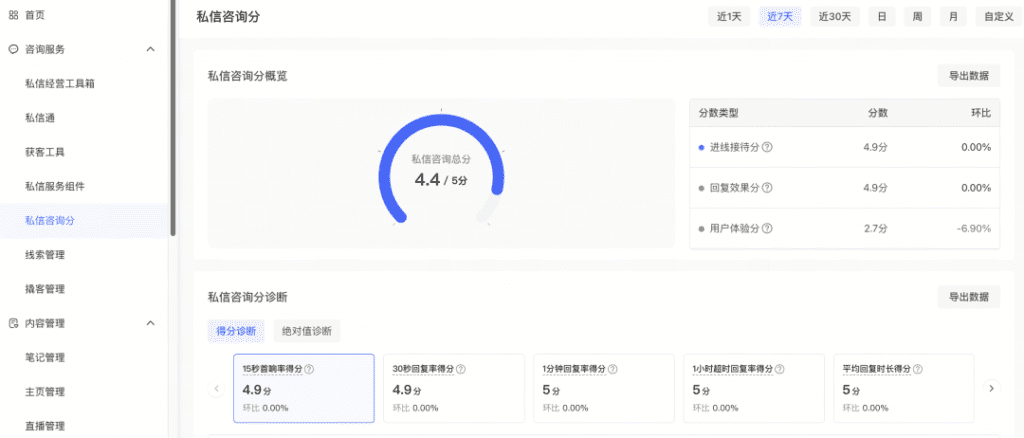Click the 内容管理 document icon
1024x438 pixels.
click(13, 323)
